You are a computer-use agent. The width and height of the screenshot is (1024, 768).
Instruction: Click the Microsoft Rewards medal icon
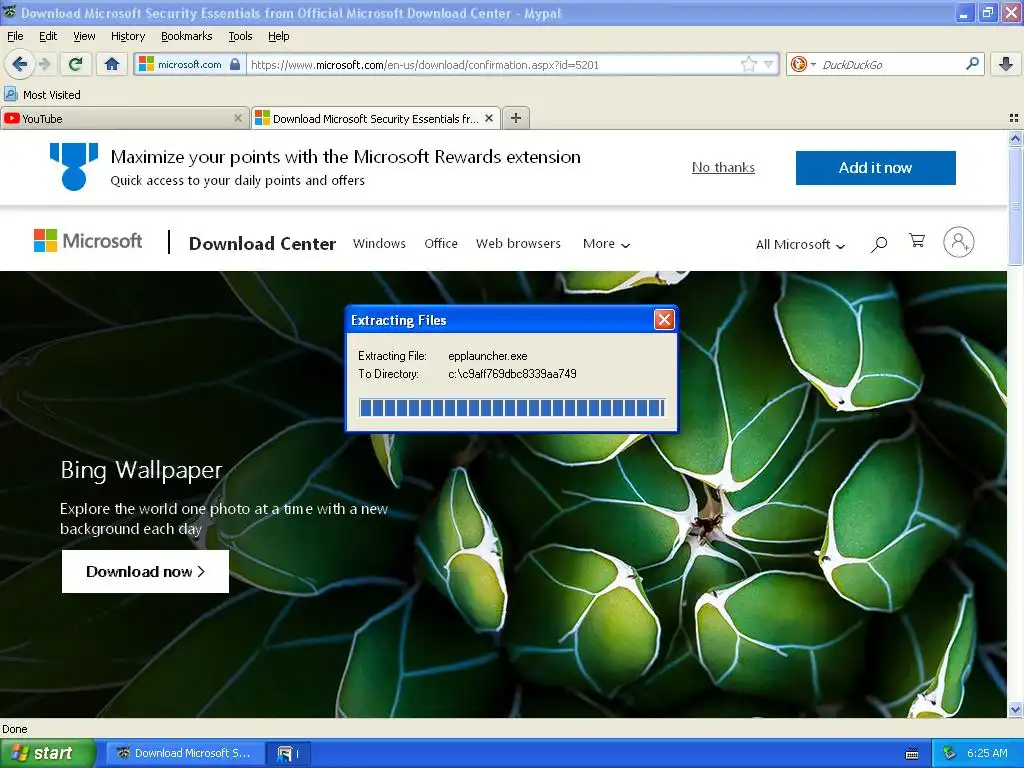coord(74,167)
